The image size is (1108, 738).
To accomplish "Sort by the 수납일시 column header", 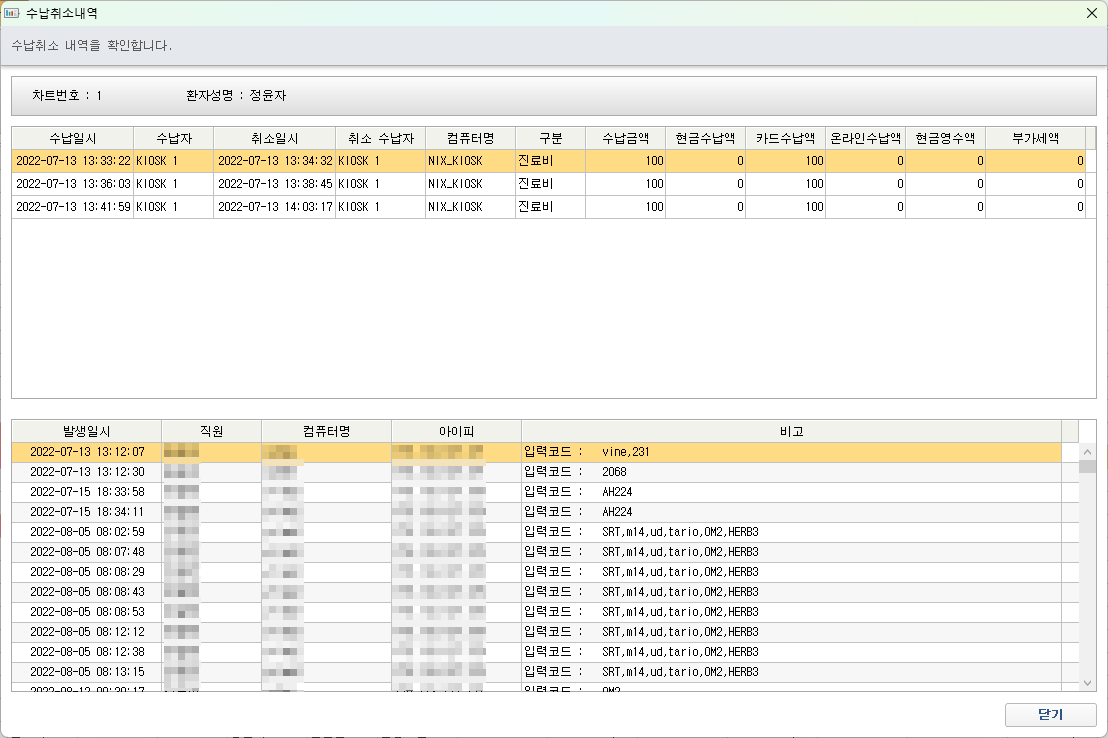I will click(x=72, y=138).
